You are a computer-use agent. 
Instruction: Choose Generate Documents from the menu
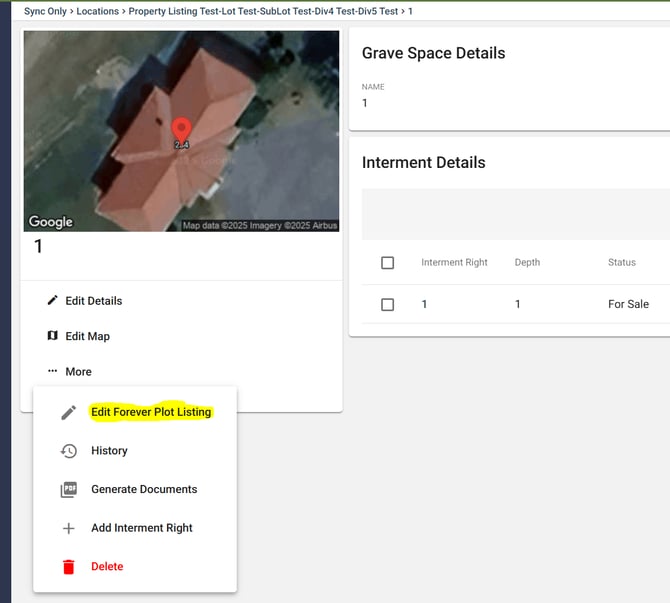(x=144, y=490)
